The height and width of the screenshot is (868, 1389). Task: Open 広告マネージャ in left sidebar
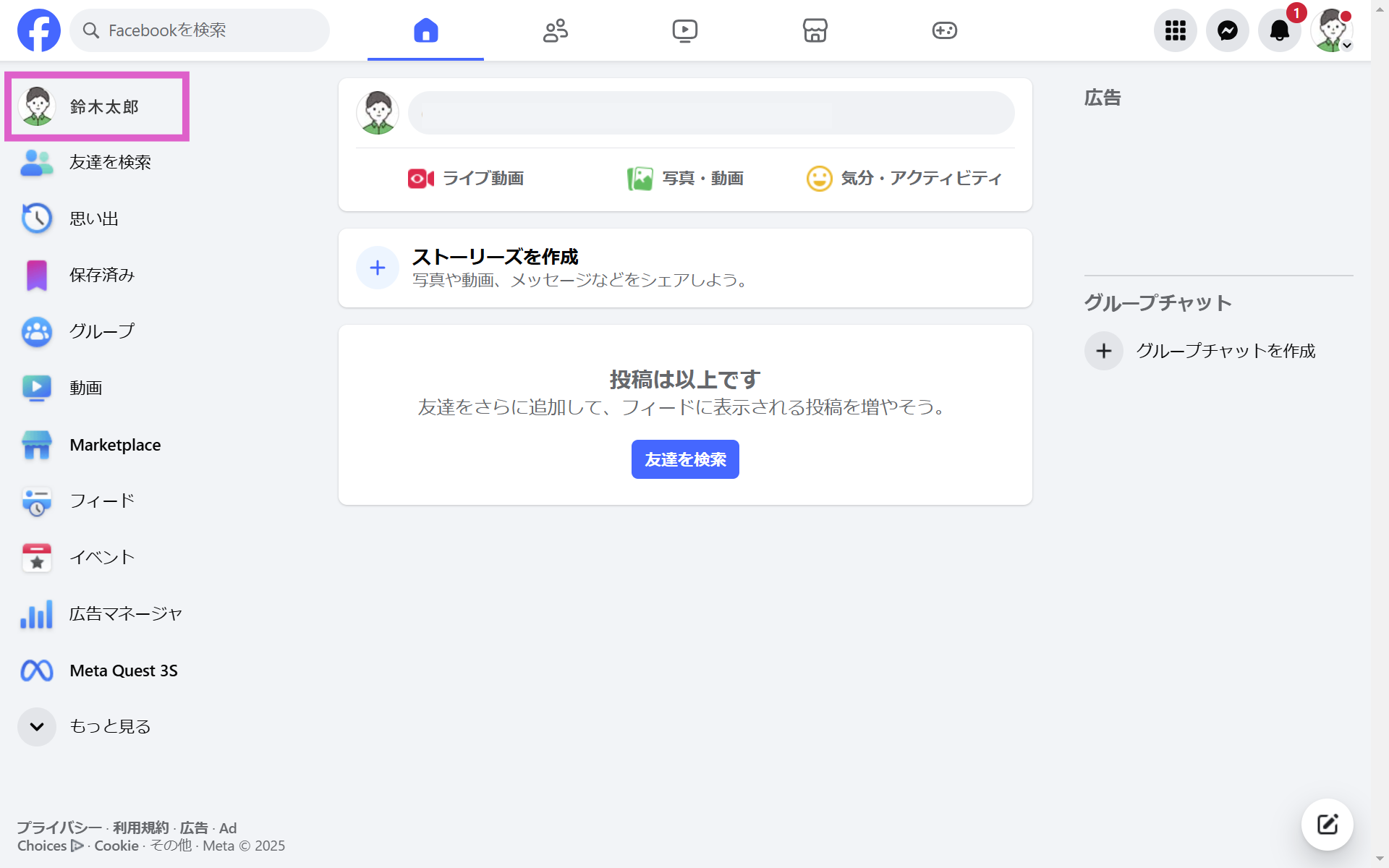coord(125,614)
